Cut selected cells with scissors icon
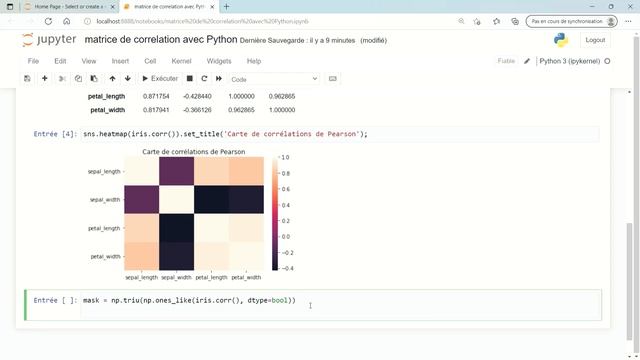 pos(62,78)
